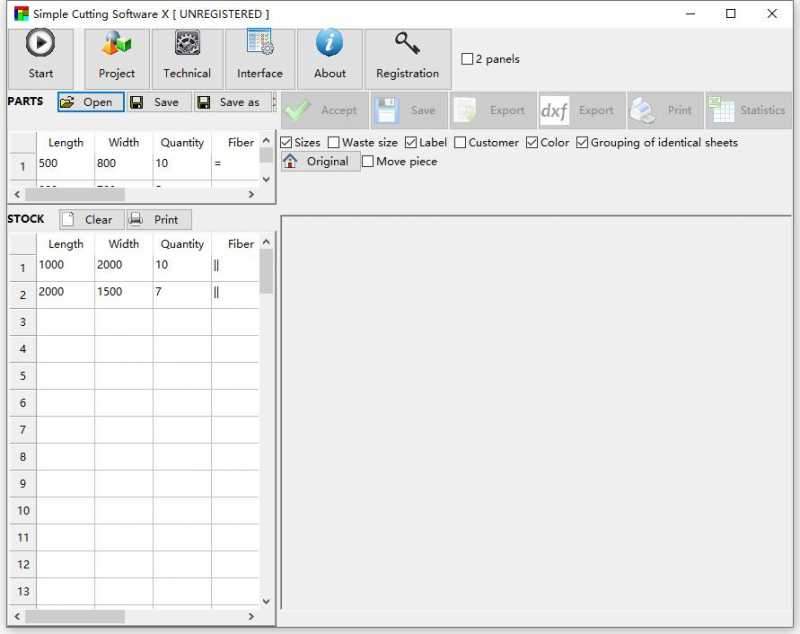Click the Original view button
This screenshot has height=634, width=800.
coord(318,161)
